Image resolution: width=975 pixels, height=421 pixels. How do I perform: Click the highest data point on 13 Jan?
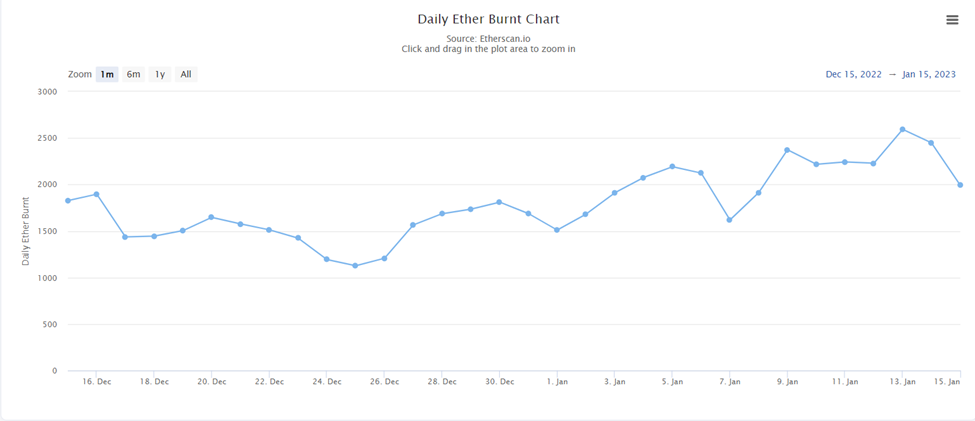point(903,129)
